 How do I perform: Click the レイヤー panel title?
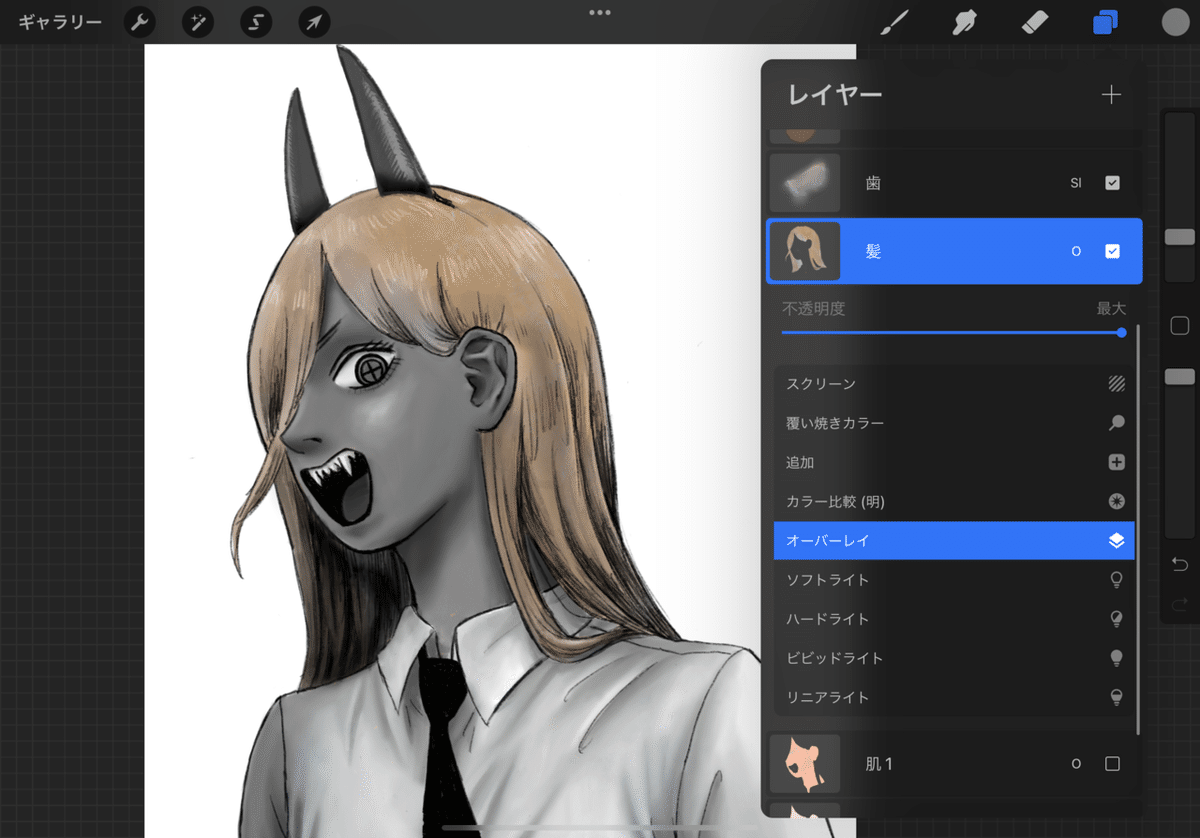click(835, 95)
